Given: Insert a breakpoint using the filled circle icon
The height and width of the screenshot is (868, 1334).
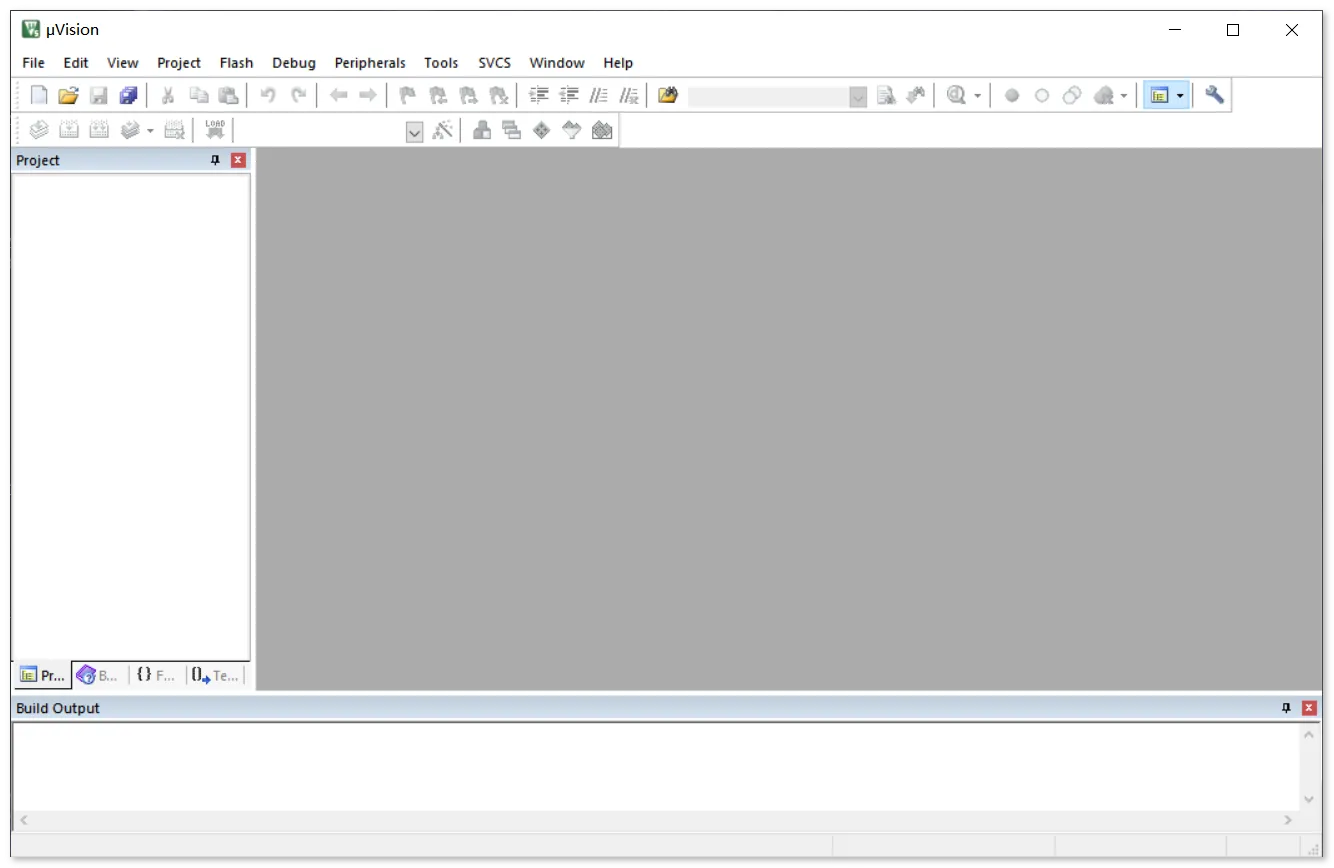Looking at the screenshot, I should click(x=1012, y=95).
